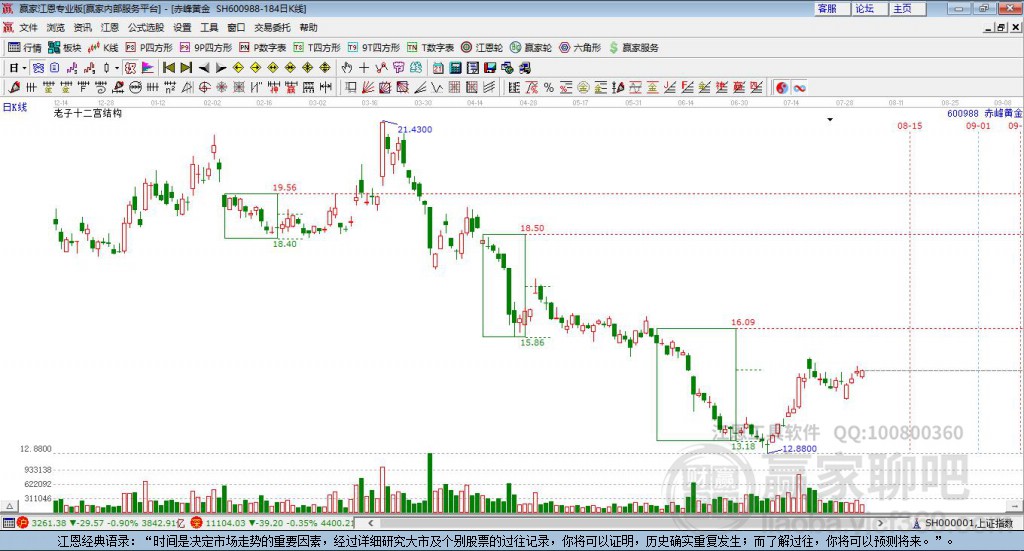This screenshot has width=1024, height=551.
Task: Click the 08-15 date marker
Action: (x=910, y=125)
